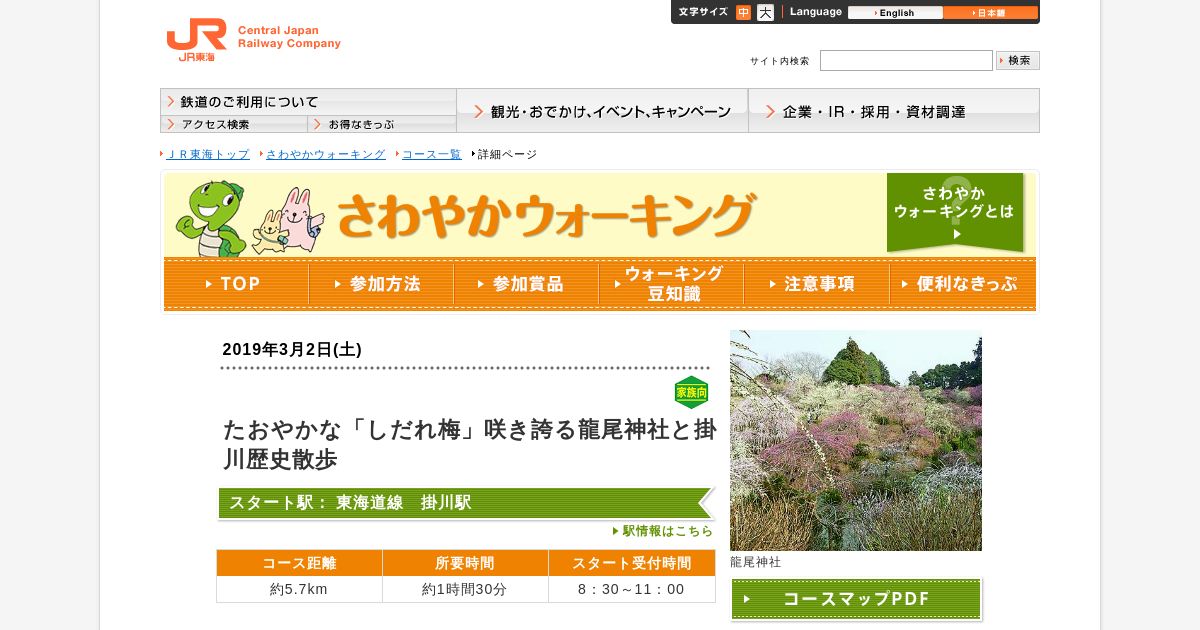Screen dimensions: 1200x630
Task: Select the 便利なきっぷ tab
Action: point(962,284)
